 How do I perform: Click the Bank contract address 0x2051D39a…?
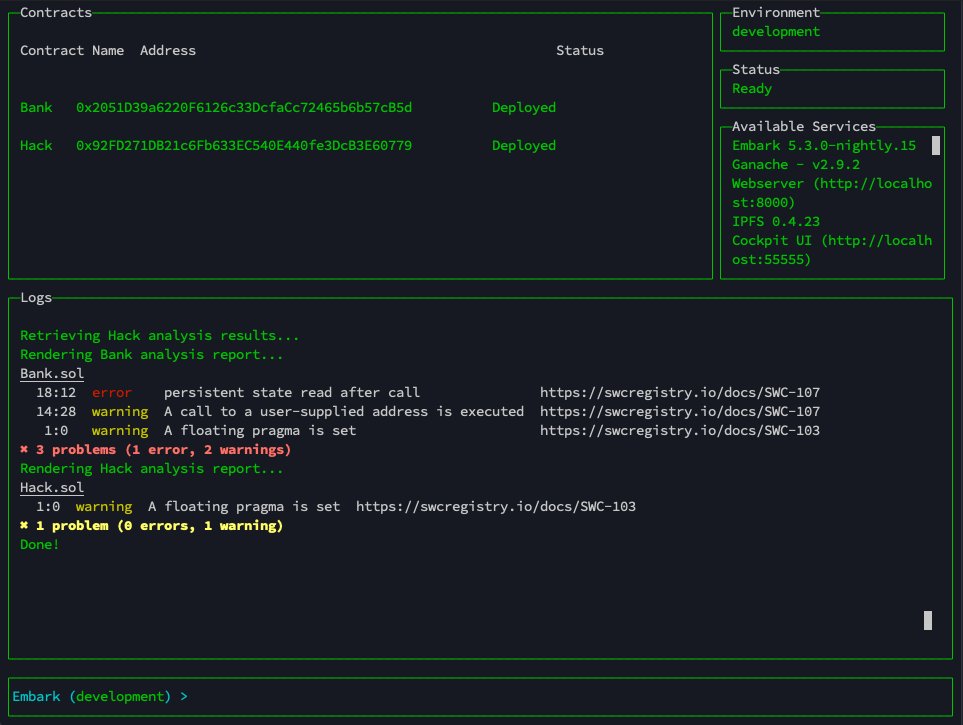click(x=244, y=108)
